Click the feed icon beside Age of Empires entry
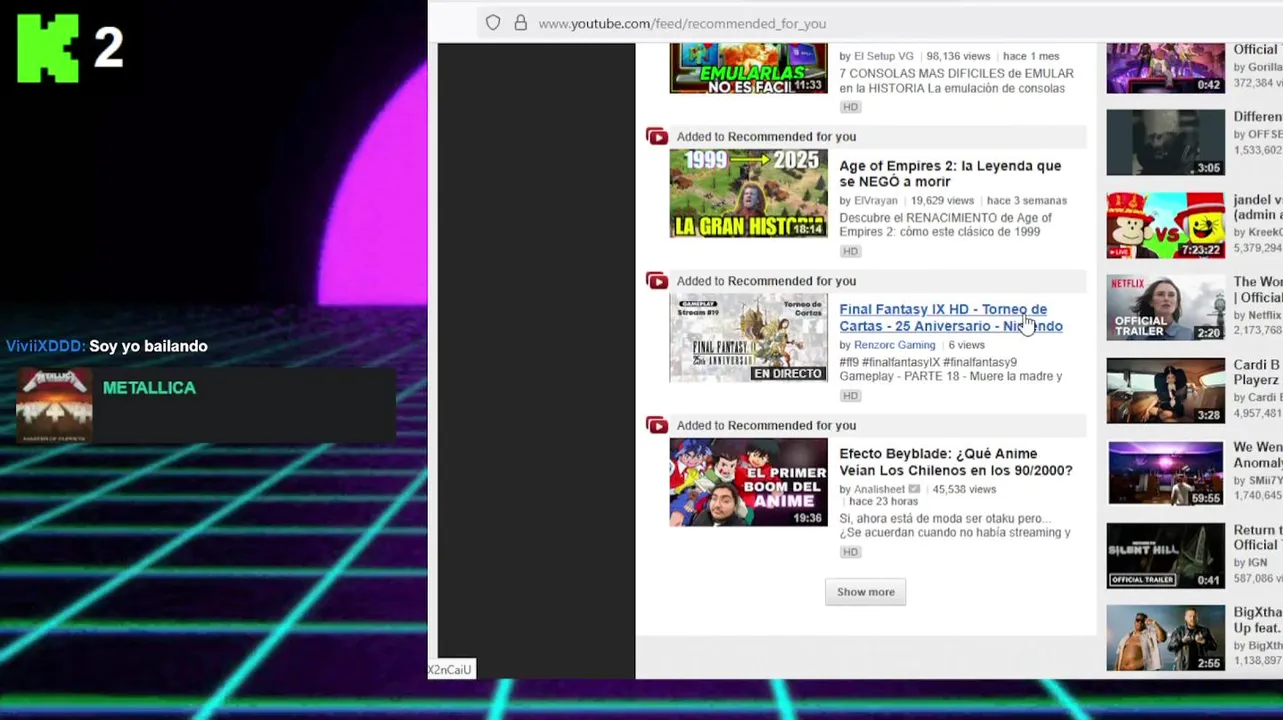 657,137
